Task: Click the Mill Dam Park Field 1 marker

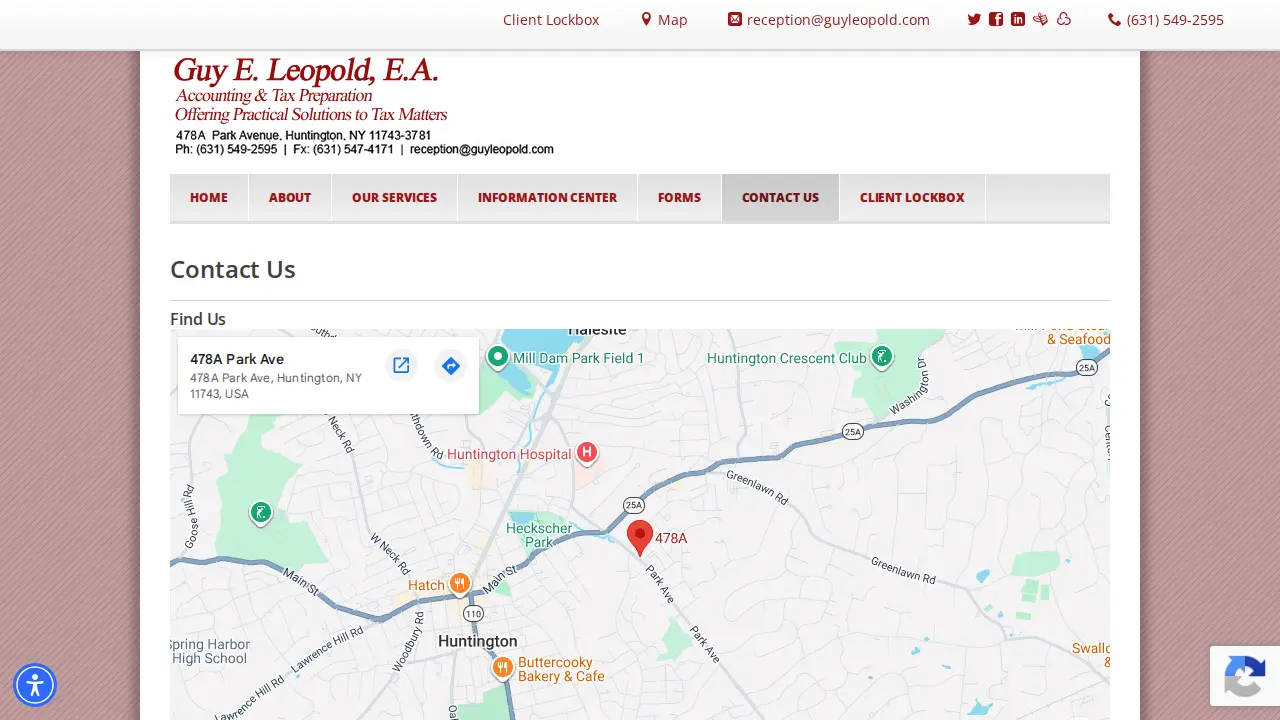Action: point(497,357)
